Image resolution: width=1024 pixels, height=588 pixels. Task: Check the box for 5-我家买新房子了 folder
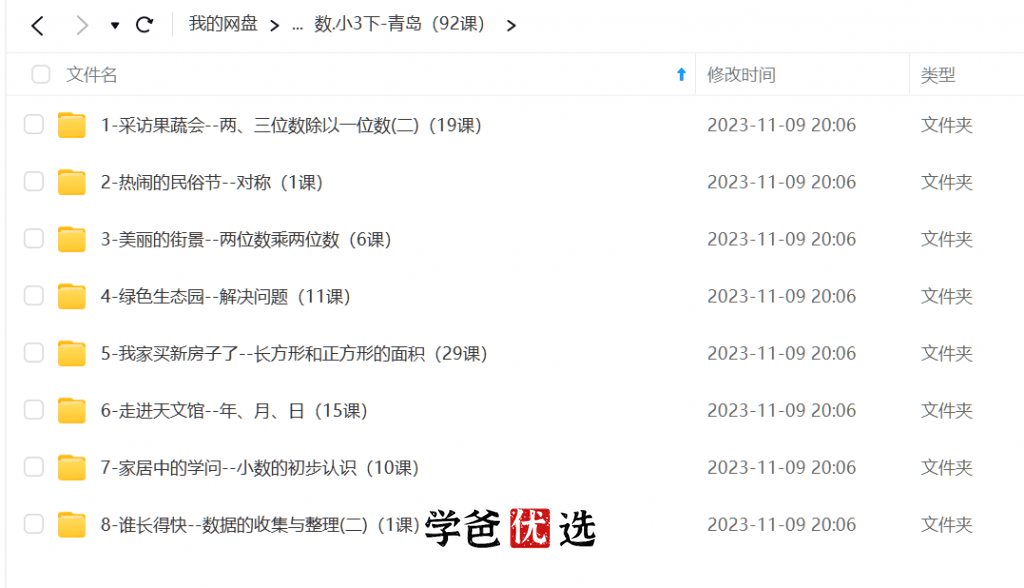click(x=34, y=353)
